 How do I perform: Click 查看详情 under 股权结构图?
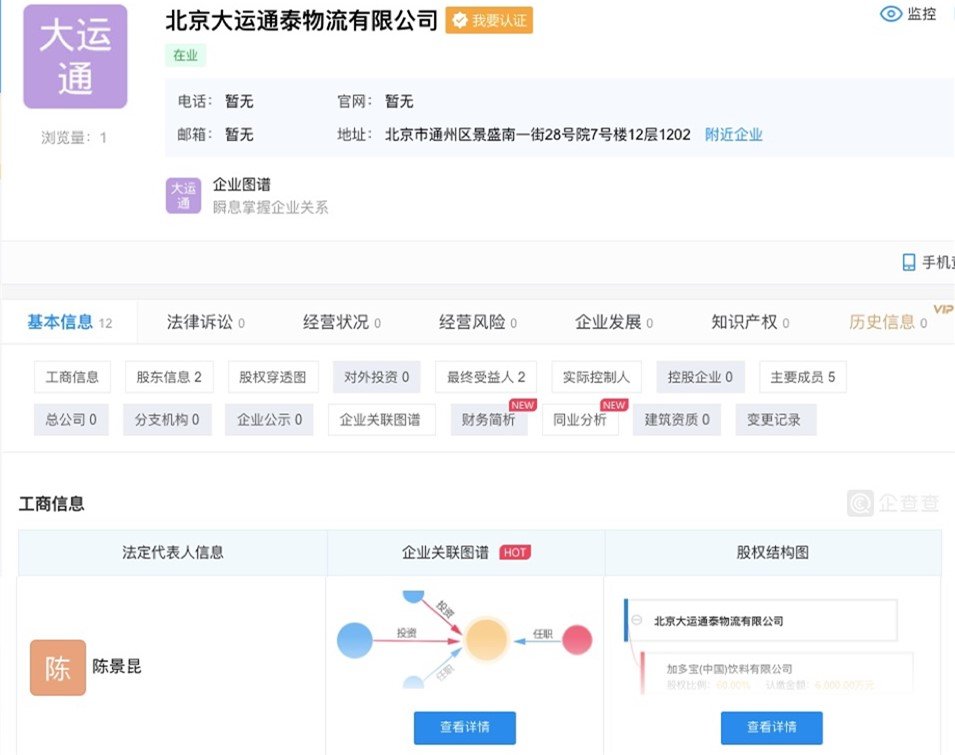772,728
